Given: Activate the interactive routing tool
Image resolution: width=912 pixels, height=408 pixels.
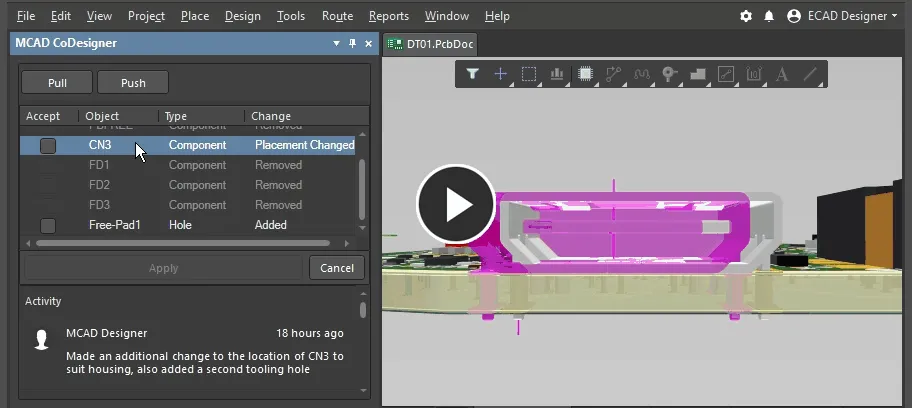Looking at the screenshot, I should tap(613, 74).
